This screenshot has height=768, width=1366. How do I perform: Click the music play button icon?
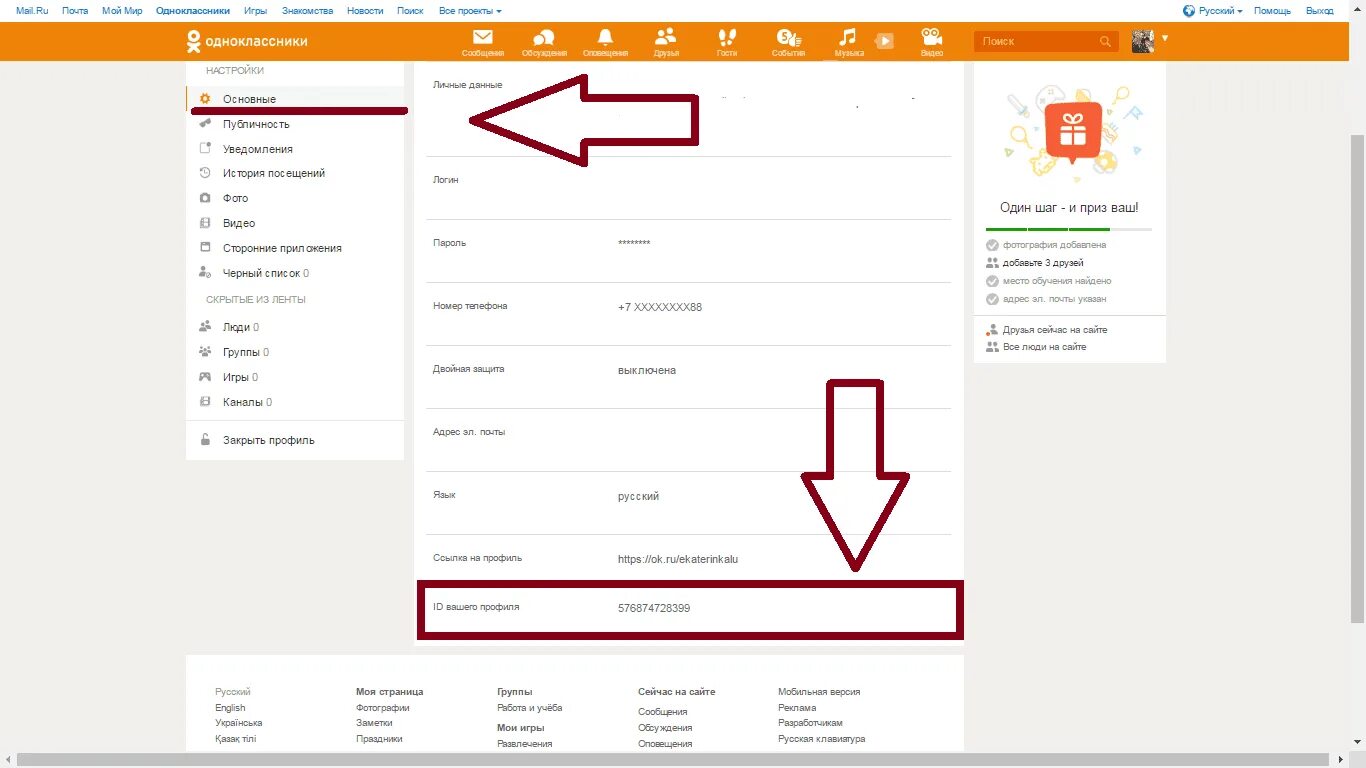pyautogui.click(x=884, y=41)
